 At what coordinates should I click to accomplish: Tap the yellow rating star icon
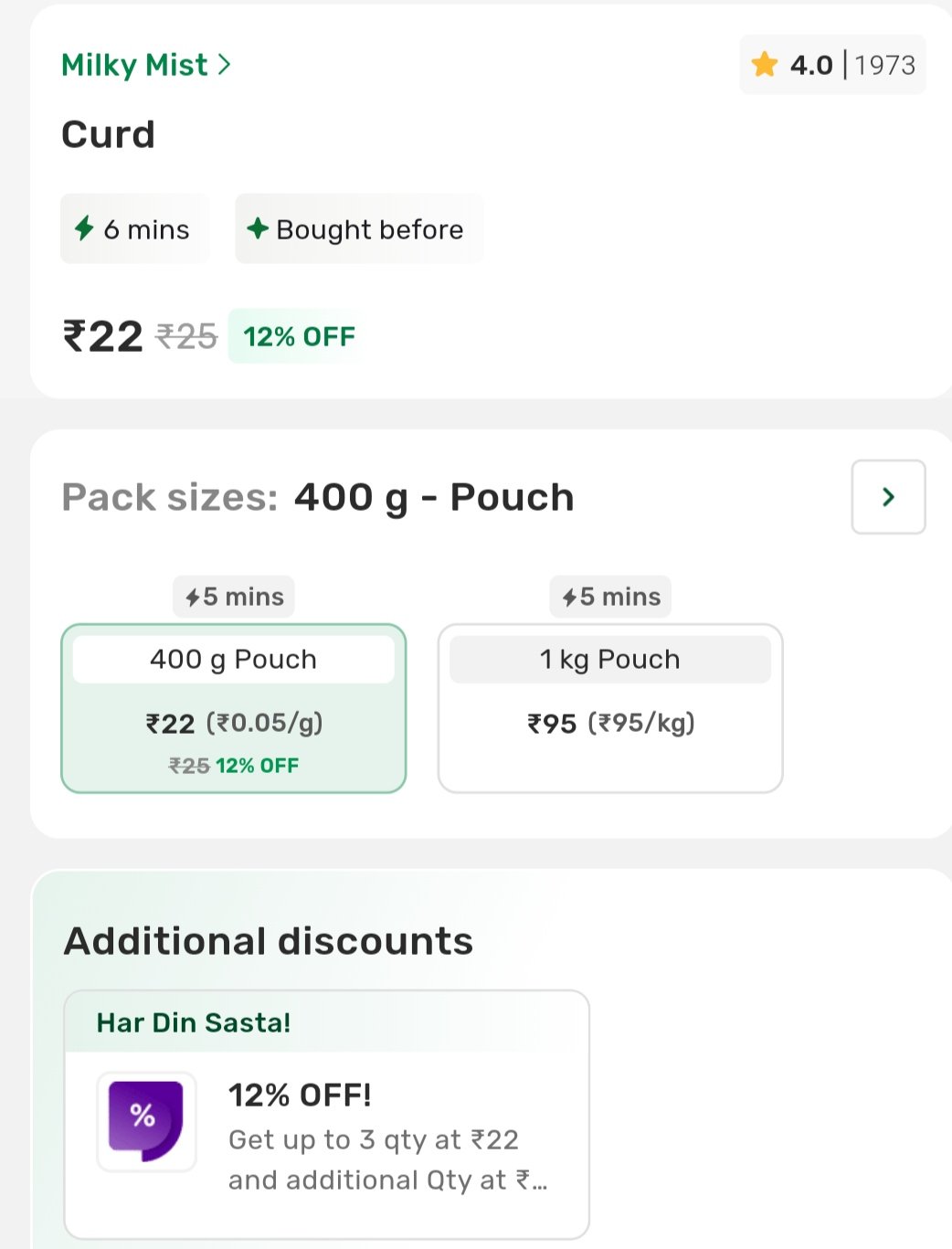764,65
